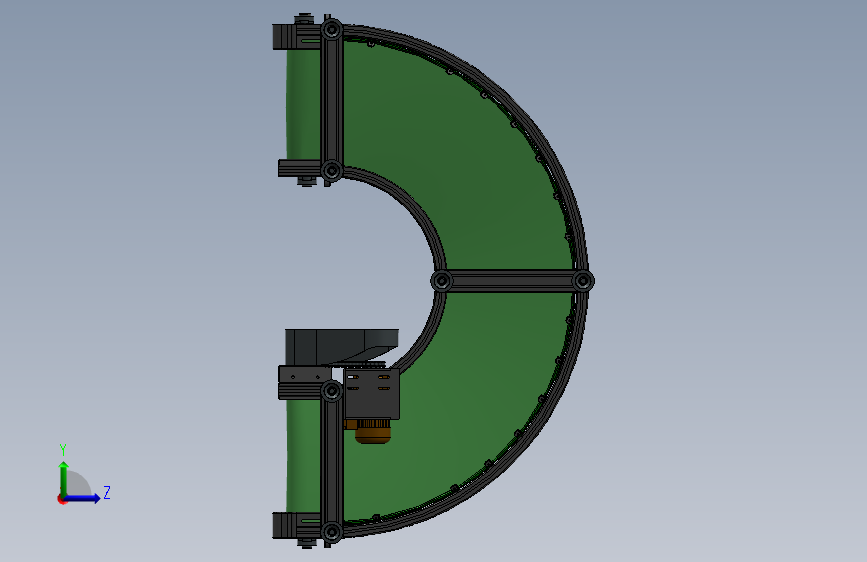
Task: Select the dark wedge-shaped cover above the gearbox
Action: [x=342, y=347]
